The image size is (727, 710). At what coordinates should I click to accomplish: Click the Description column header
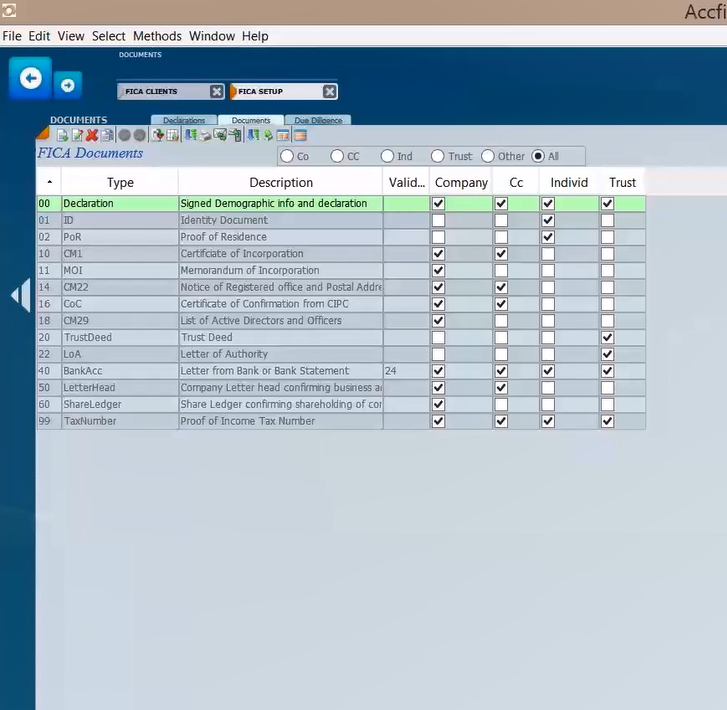[281, 182]
